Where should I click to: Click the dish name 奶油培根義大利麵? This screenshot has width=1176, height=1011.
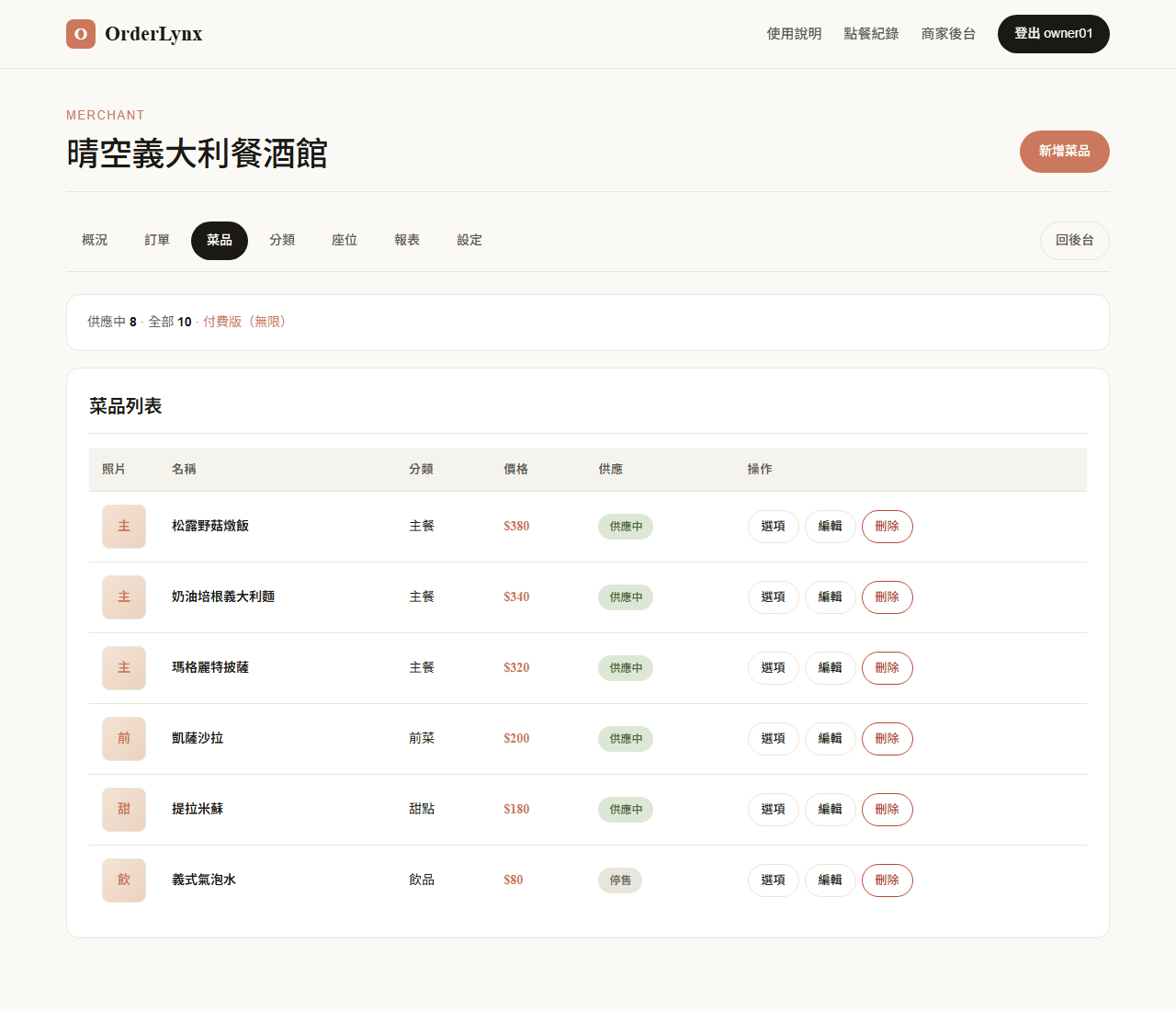223,597
